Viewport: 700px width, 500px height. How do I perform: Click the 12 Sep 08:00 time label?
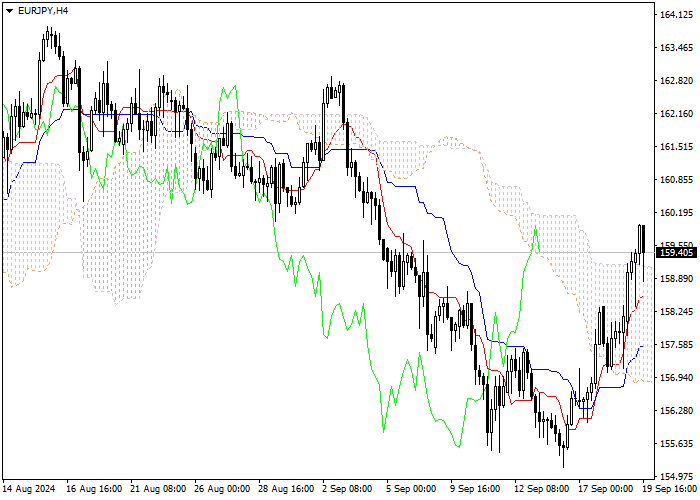coord(542,489)
